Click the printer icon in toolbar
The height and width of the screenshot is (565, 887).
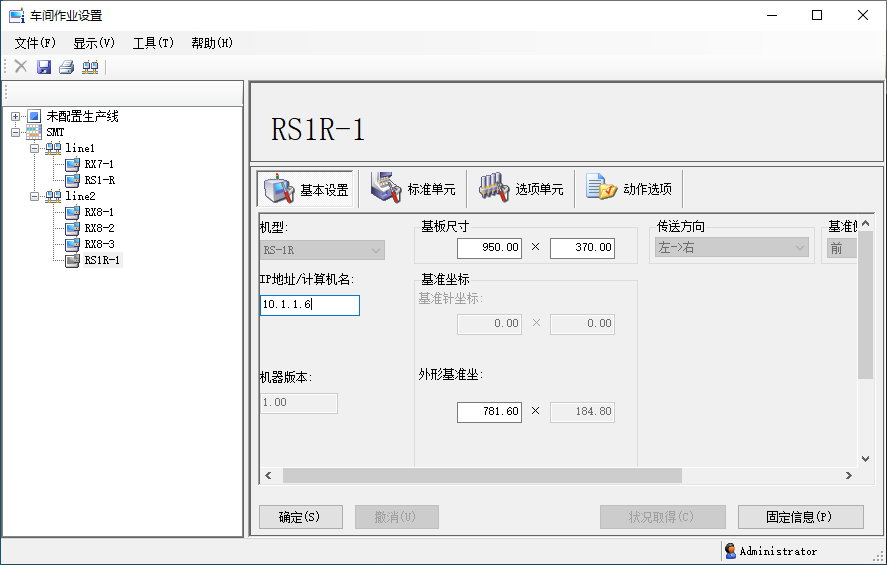point(66,67)
